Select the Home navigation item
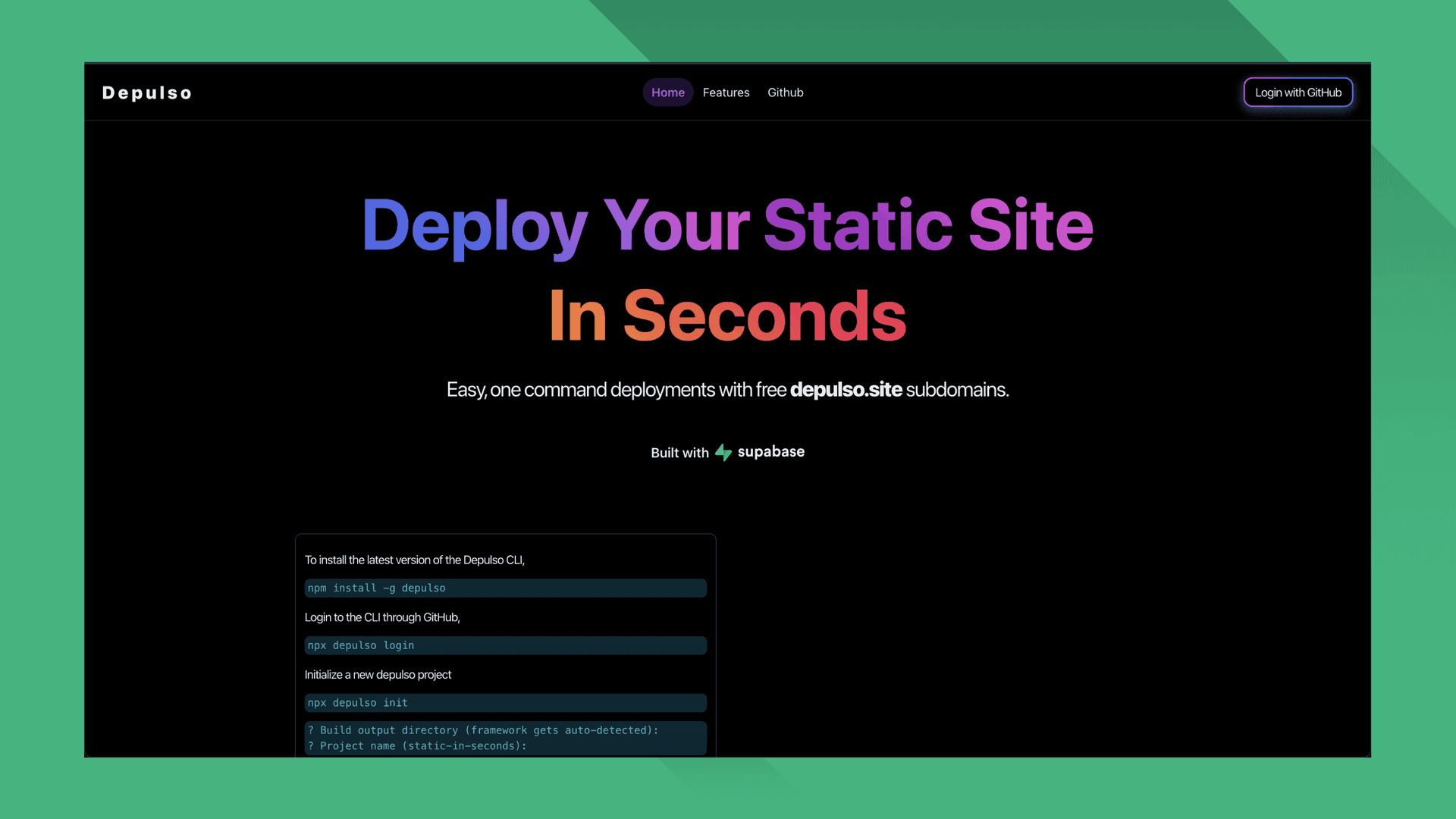This screenshot has height=819, width=1456. [667, 92]
